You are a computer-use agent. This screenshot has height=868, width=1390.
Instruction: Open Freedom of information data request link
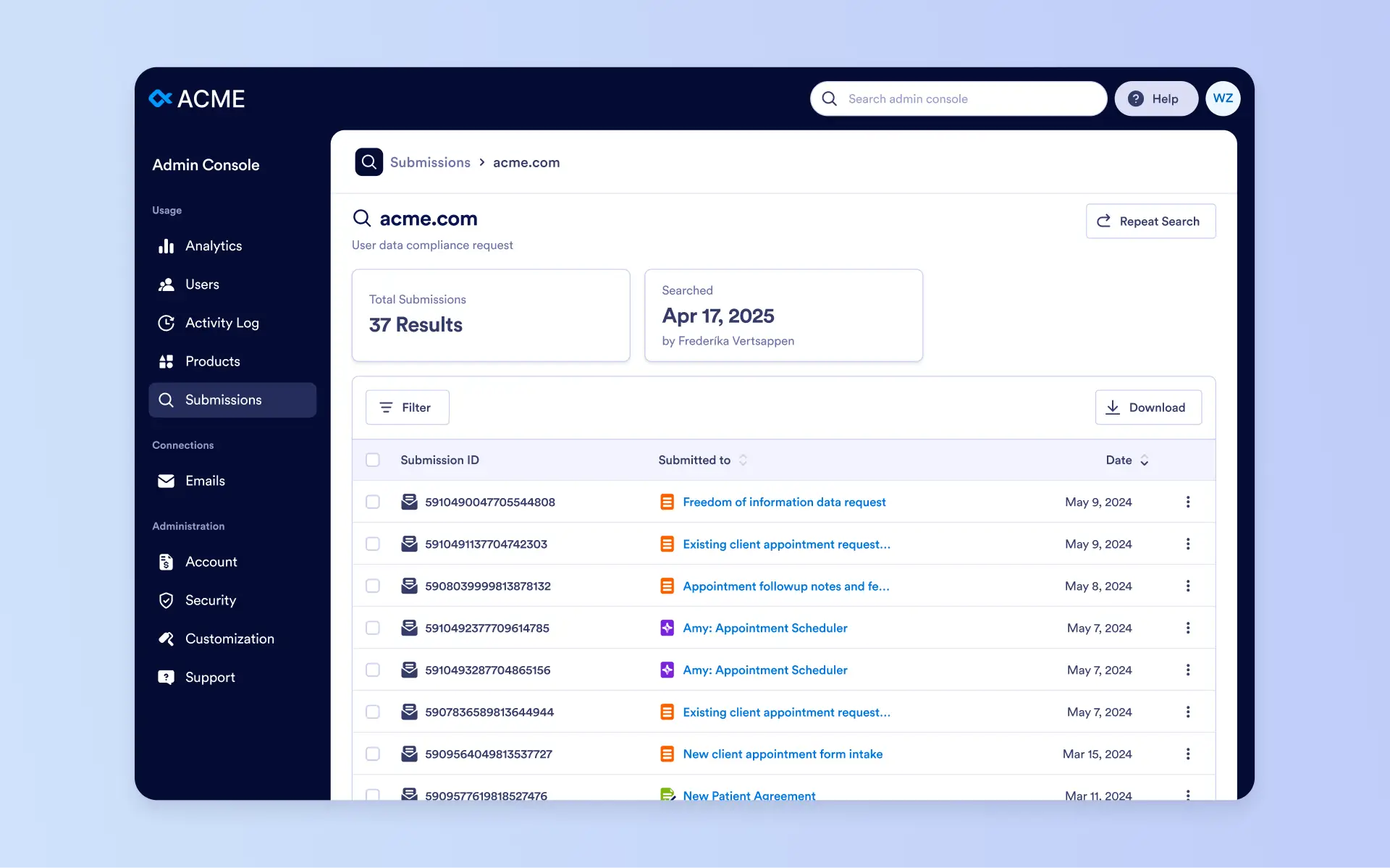783,502
